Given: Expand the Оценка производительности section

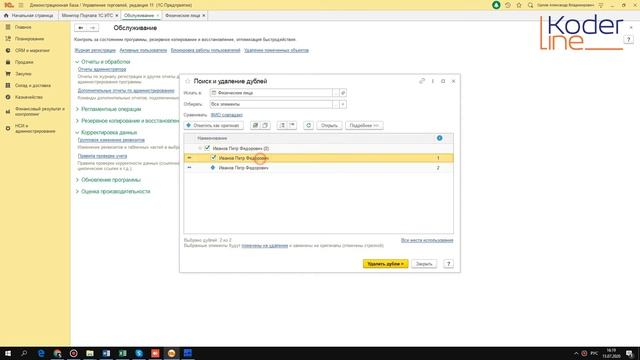Looking at the screenshot, I should click(x=77, y=191).
